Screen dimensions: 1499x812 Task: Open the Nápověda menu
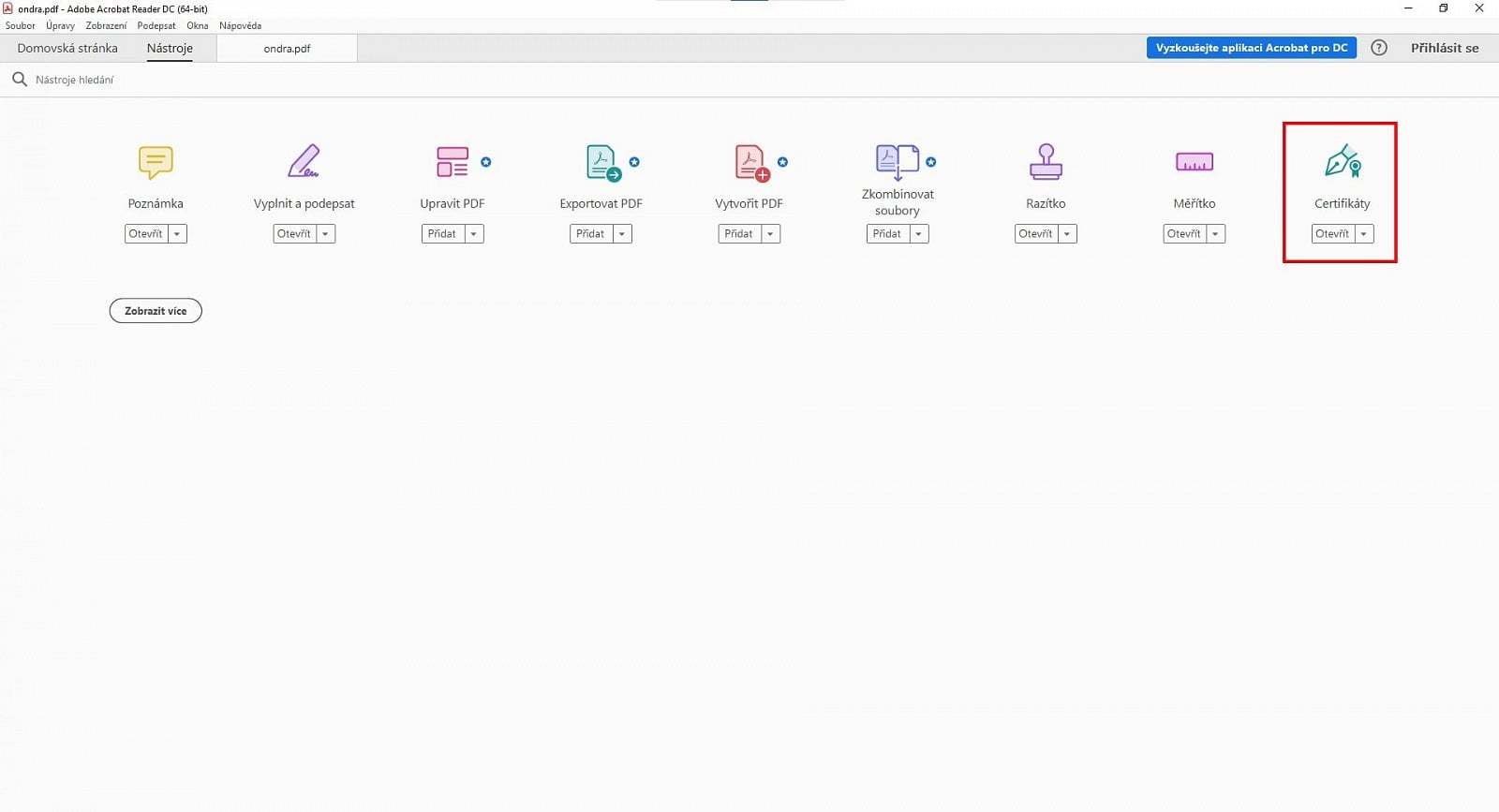coord(240,26)
